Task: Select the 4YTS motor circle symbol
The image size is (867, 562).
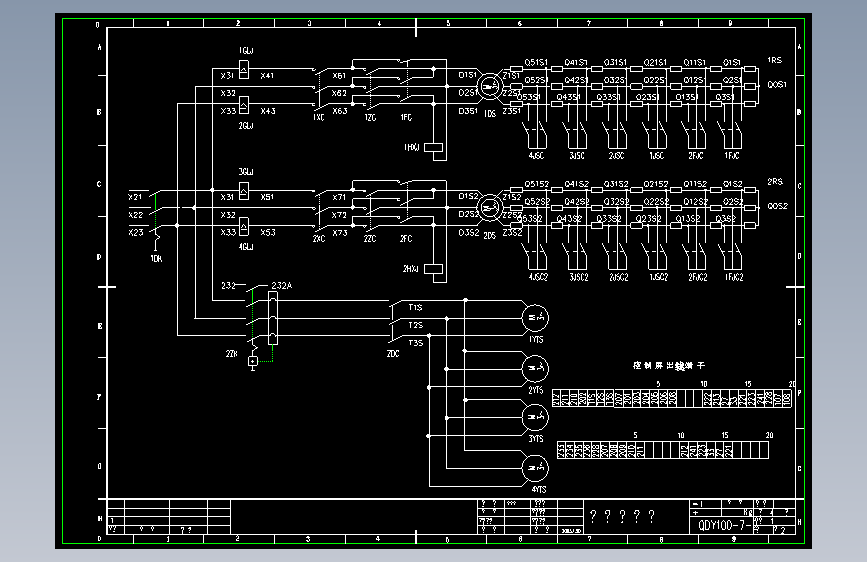Action: 535,468
